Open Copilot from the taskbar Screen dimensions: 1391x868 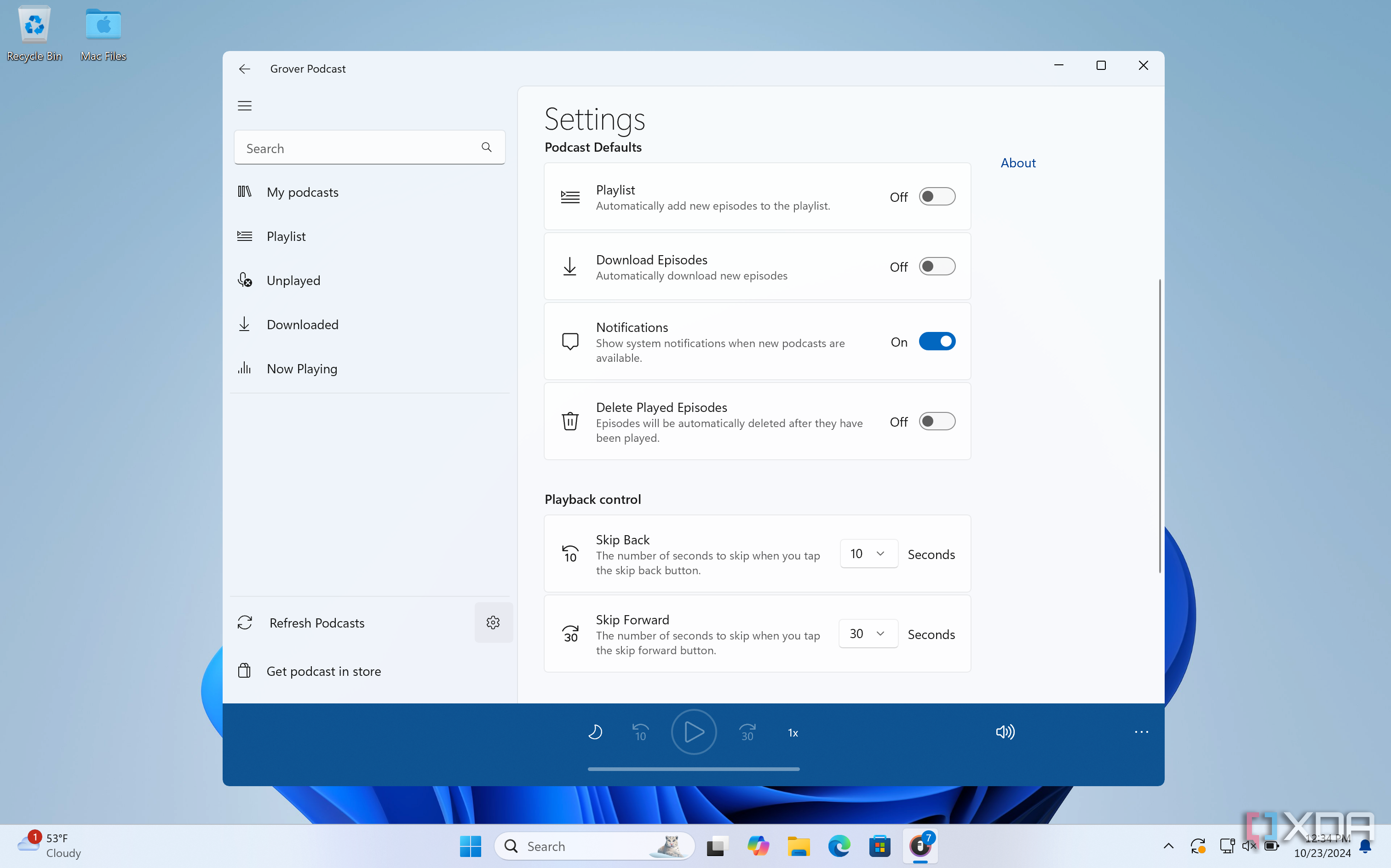click(758, 845)
